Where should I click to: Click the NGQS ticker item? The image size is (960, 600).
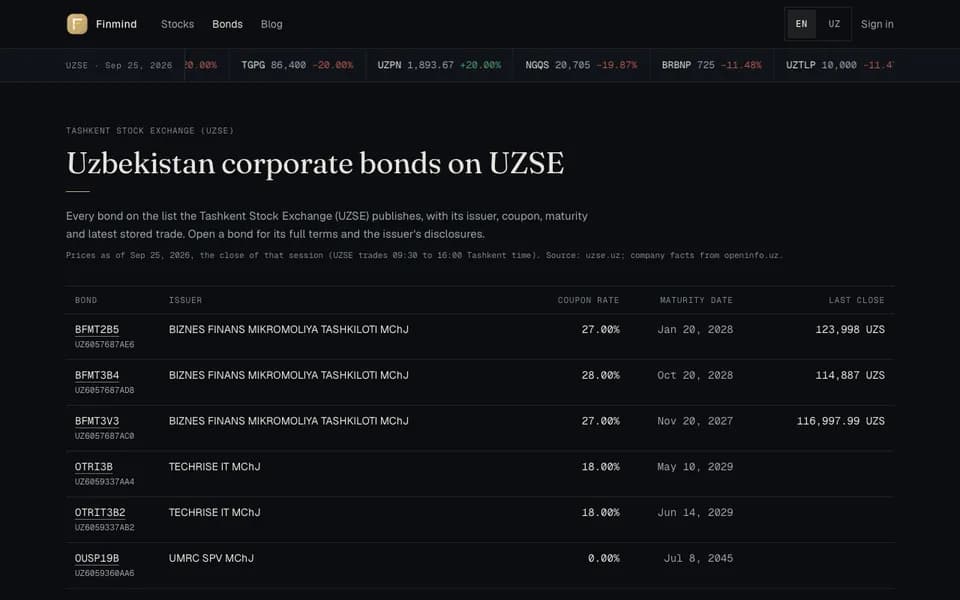[581, 65]
